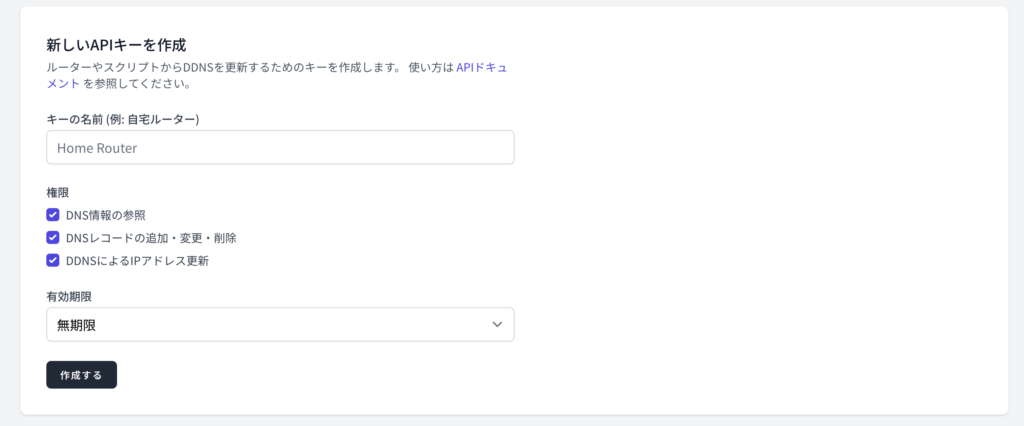Screen dimensions: 1024x426
Task: Click the キーの名前 (例: 自宅ルーター) field label
Action: [x=123, y=119]
